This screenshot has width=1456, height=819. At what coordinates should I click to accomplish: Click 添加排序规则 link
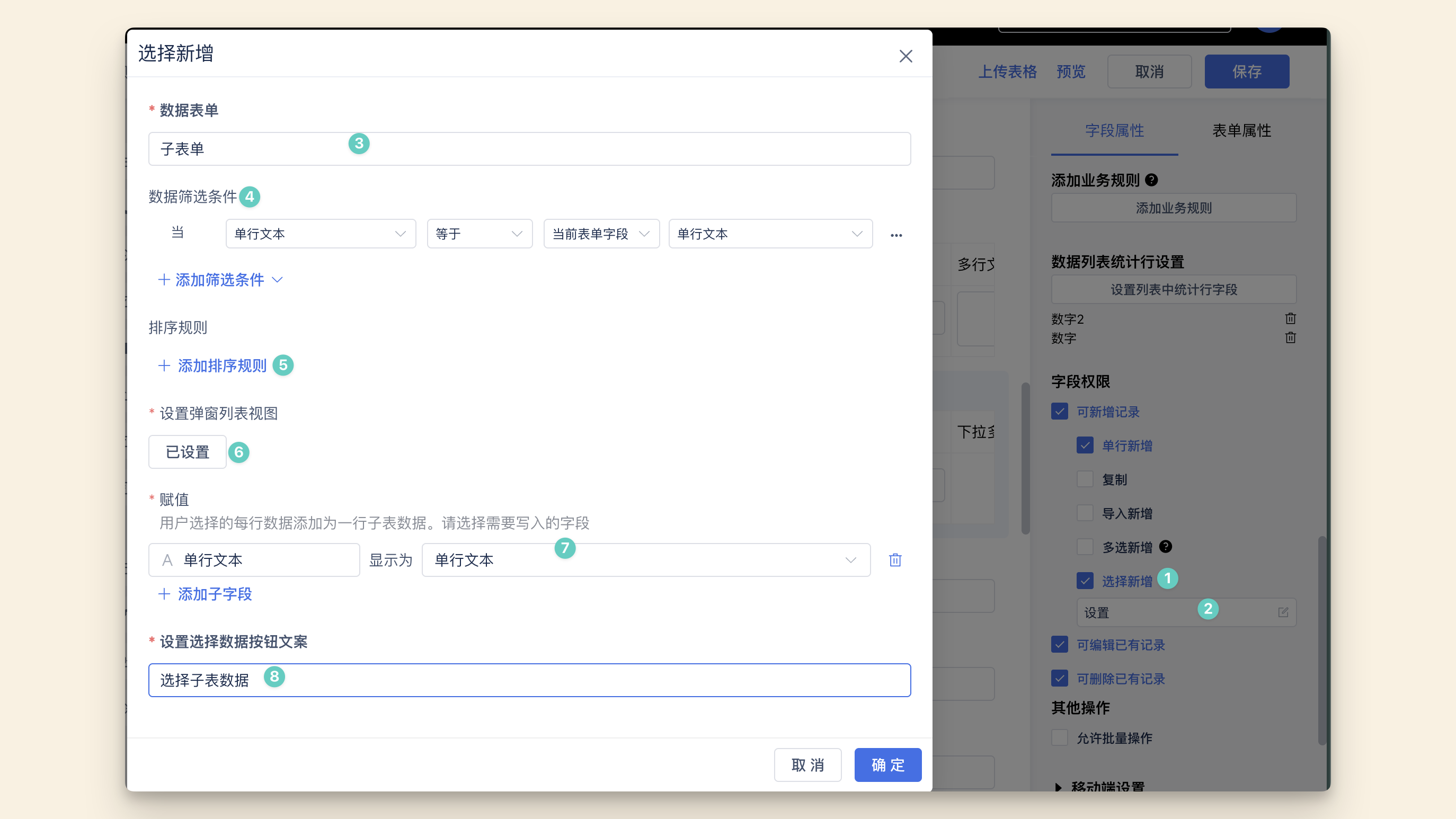pyautogui.click(x=221, y=366)
